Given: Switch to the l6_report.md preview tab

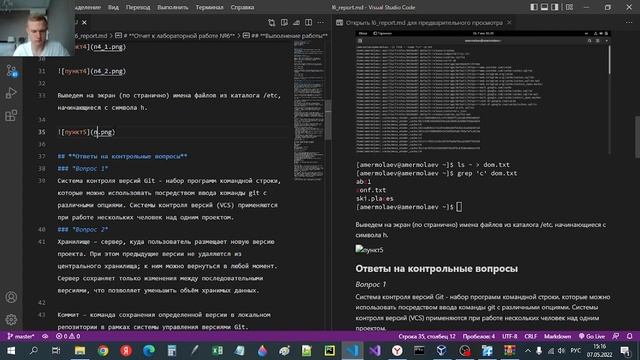Looking at the screenshot, I should pyautogui.click(x=424, y=22).
